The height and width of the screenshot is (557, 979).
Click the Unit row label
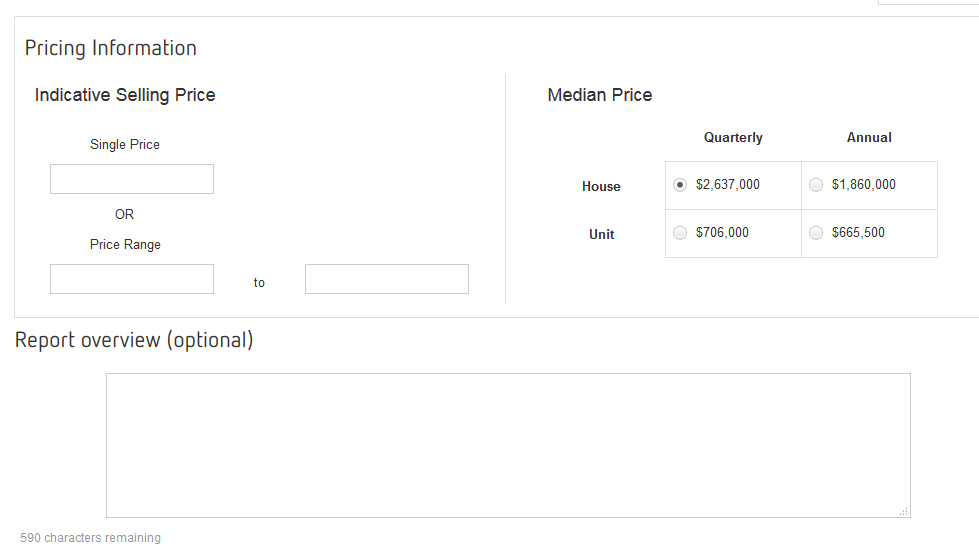click(x=602, y=235)
